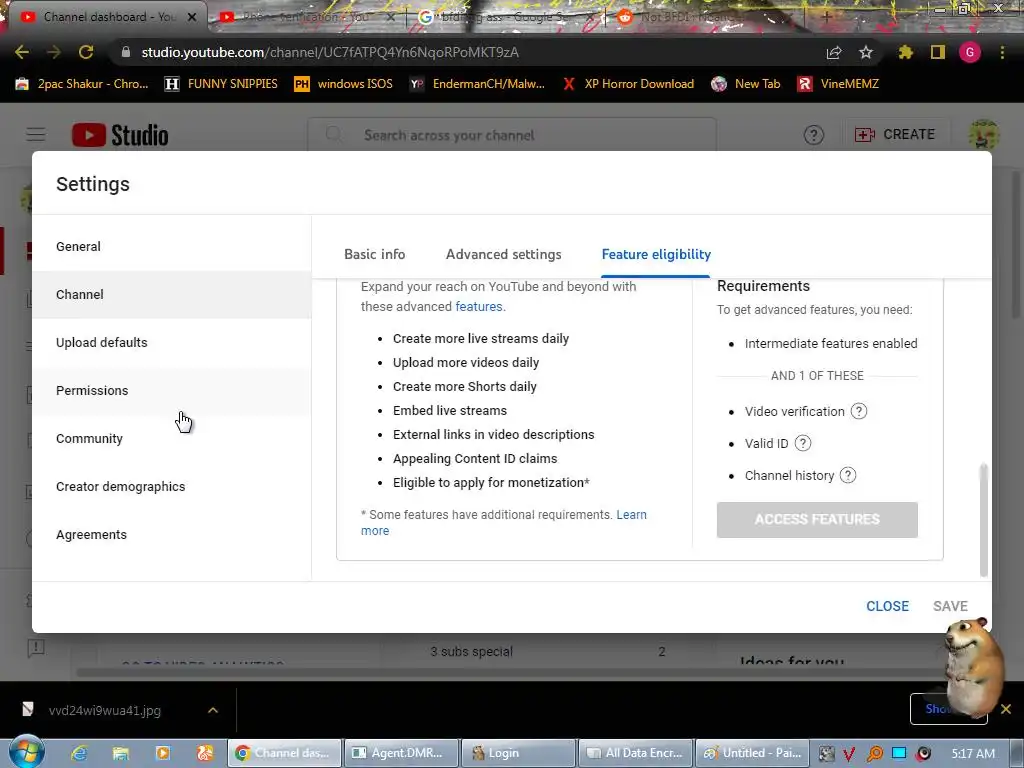
Task: Click the 5:17 AM system clock
Action: 973,753
